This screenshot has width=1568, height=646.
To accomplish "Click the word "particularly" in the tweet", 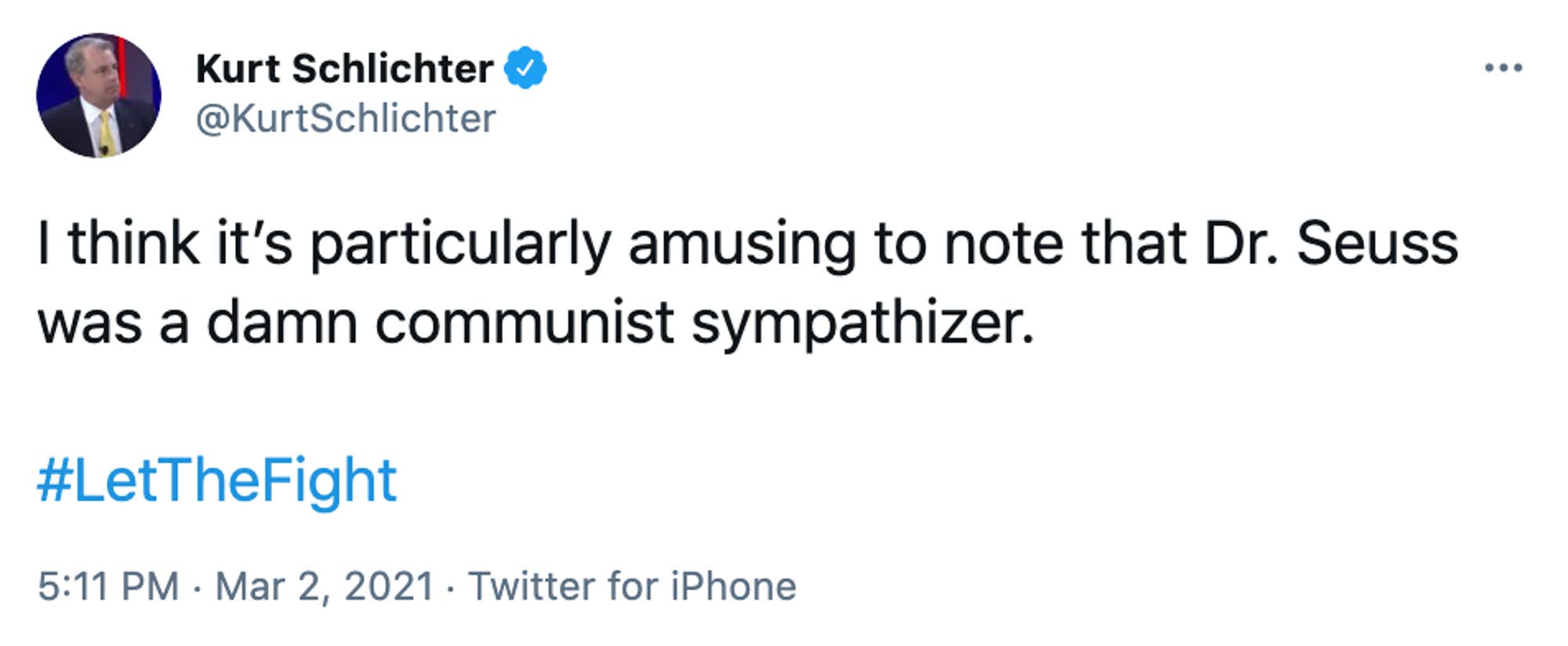I will click(x=460, y=244).
